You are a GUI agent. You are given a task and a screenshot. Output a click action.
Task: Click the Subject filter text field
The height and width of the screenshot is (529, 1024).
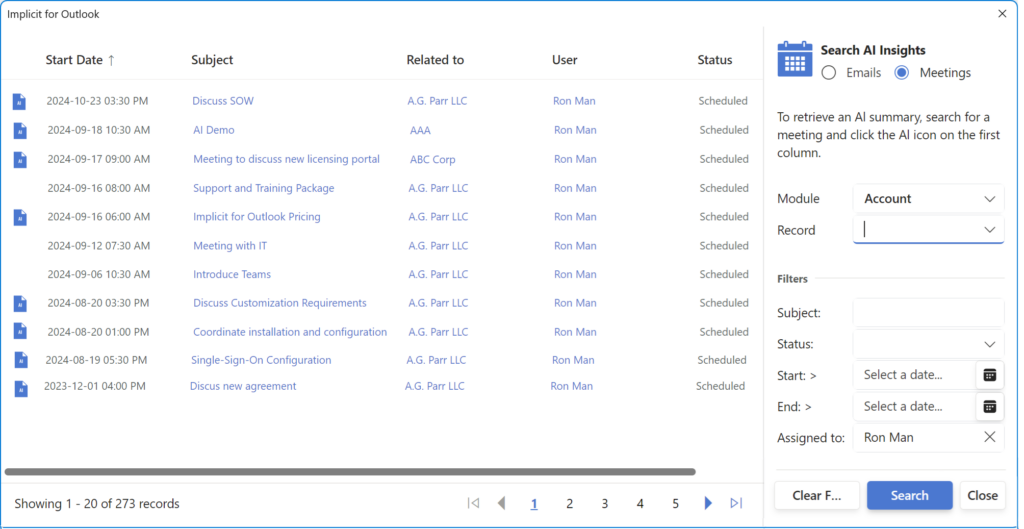(927, 313)
